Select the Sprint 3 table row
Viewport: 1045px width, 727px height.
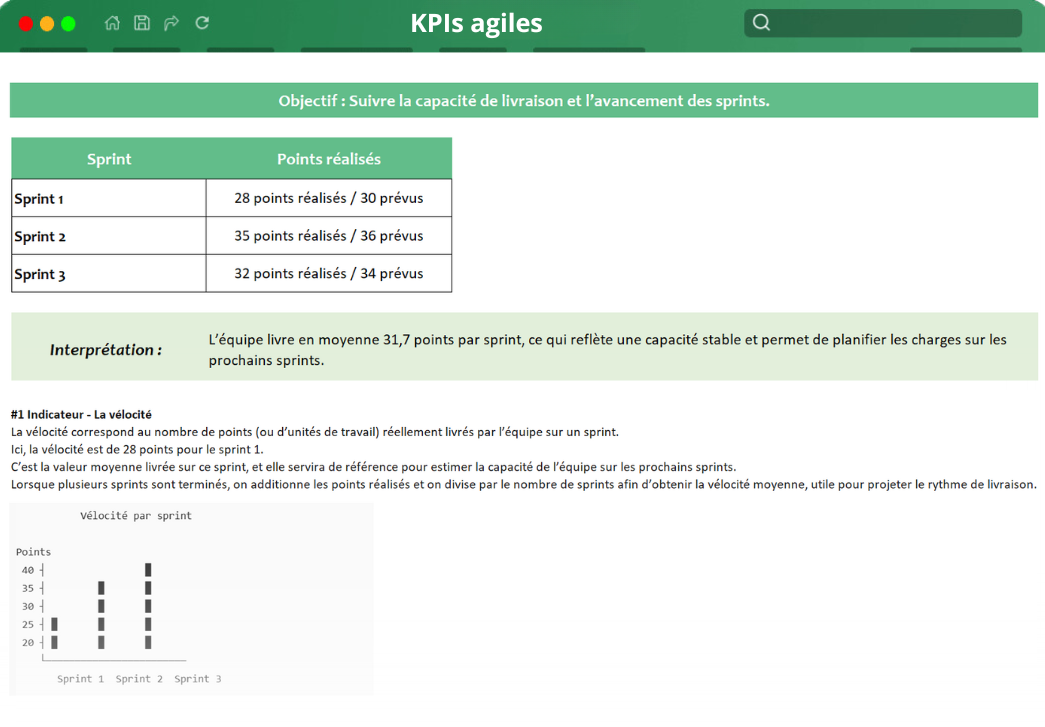pos(230,273)
